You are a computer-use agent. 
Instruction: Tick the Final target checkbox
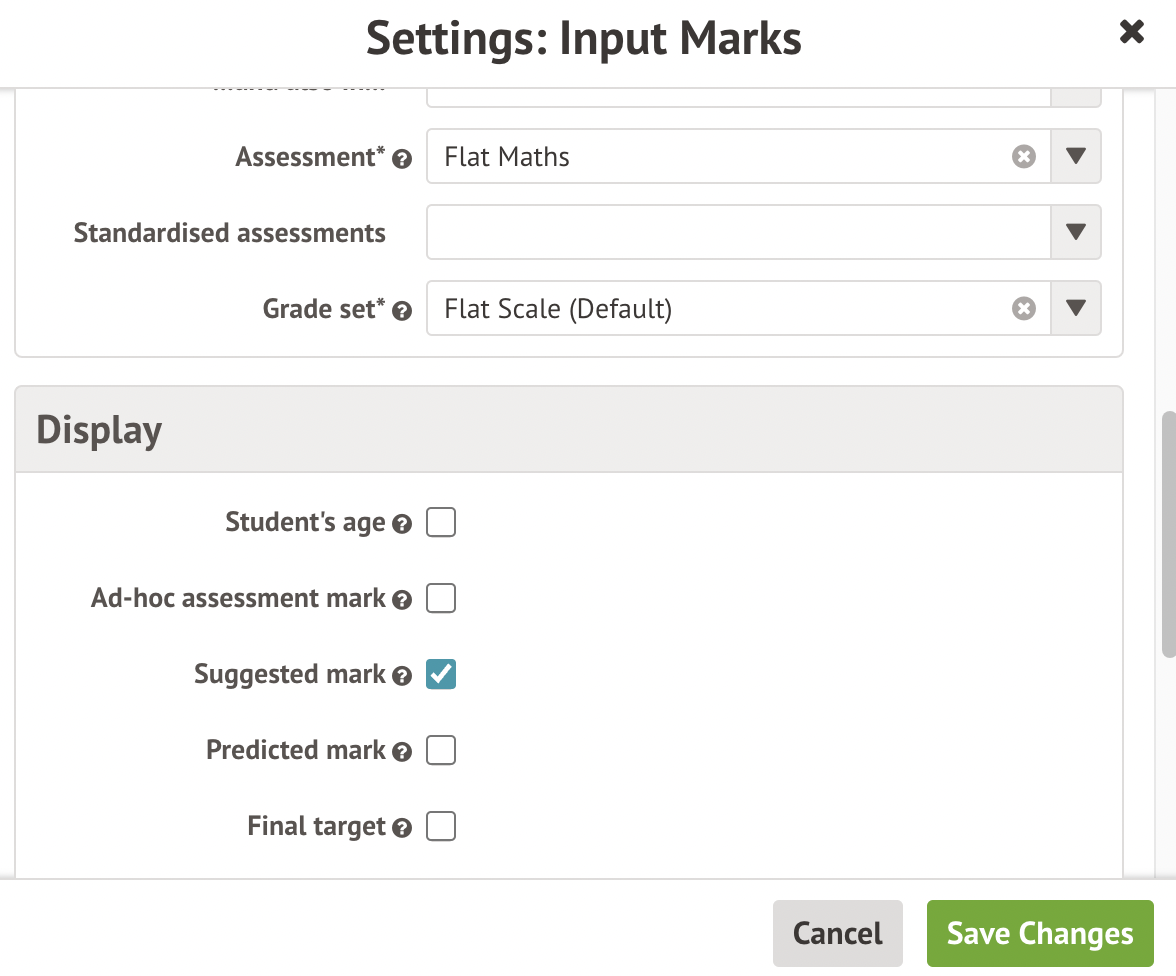[441, 826]
